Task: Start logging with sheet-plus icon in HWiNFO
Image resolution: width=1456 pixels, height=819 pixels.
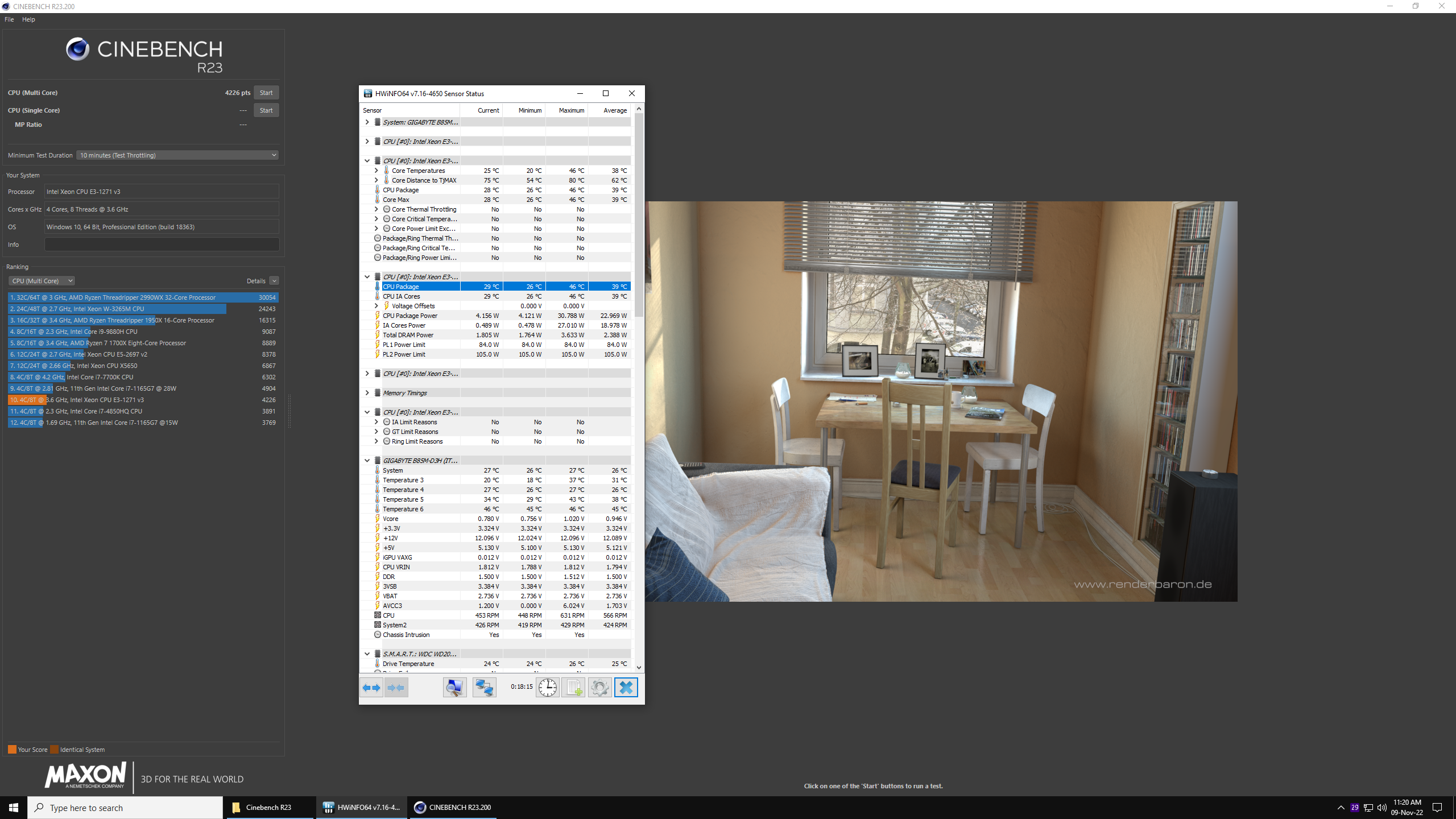Action: point(573,688)
